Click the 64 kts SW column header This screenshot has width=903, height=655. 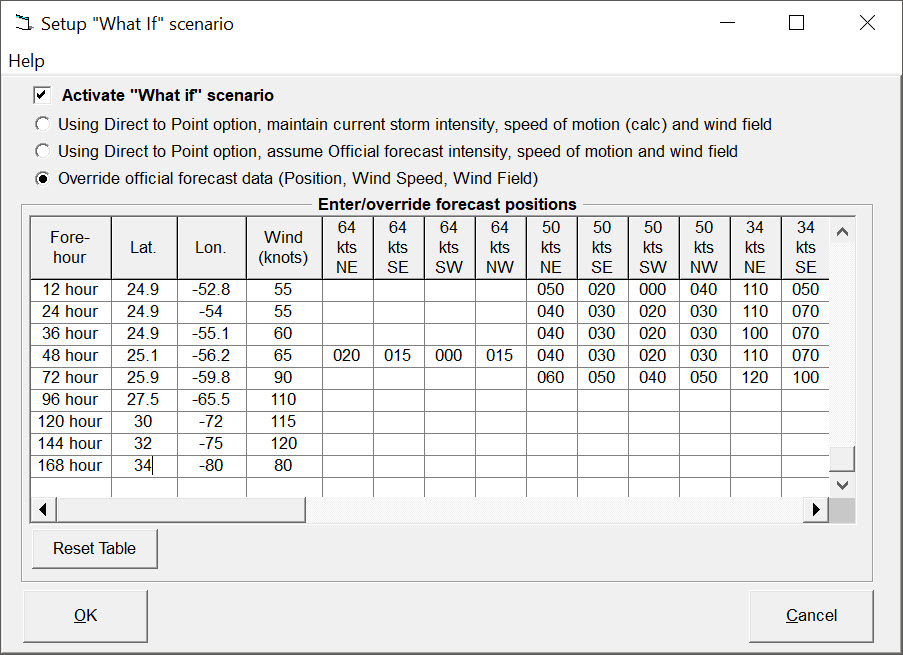click(449, 248)
